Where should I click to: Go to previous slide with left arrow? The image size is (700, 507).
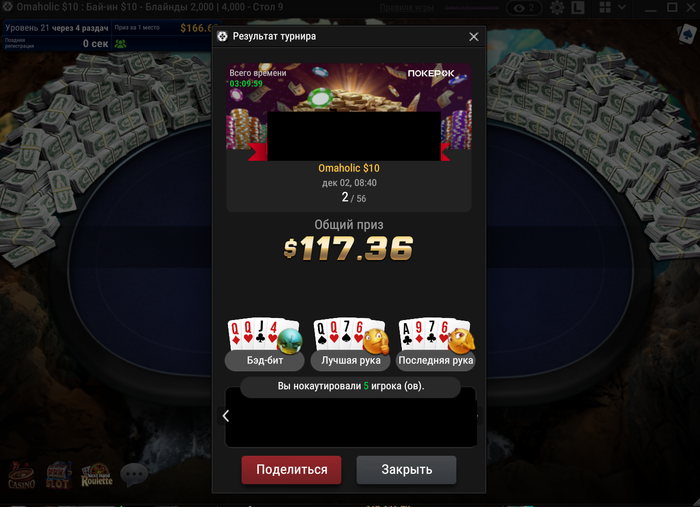(x=225, y=416)
